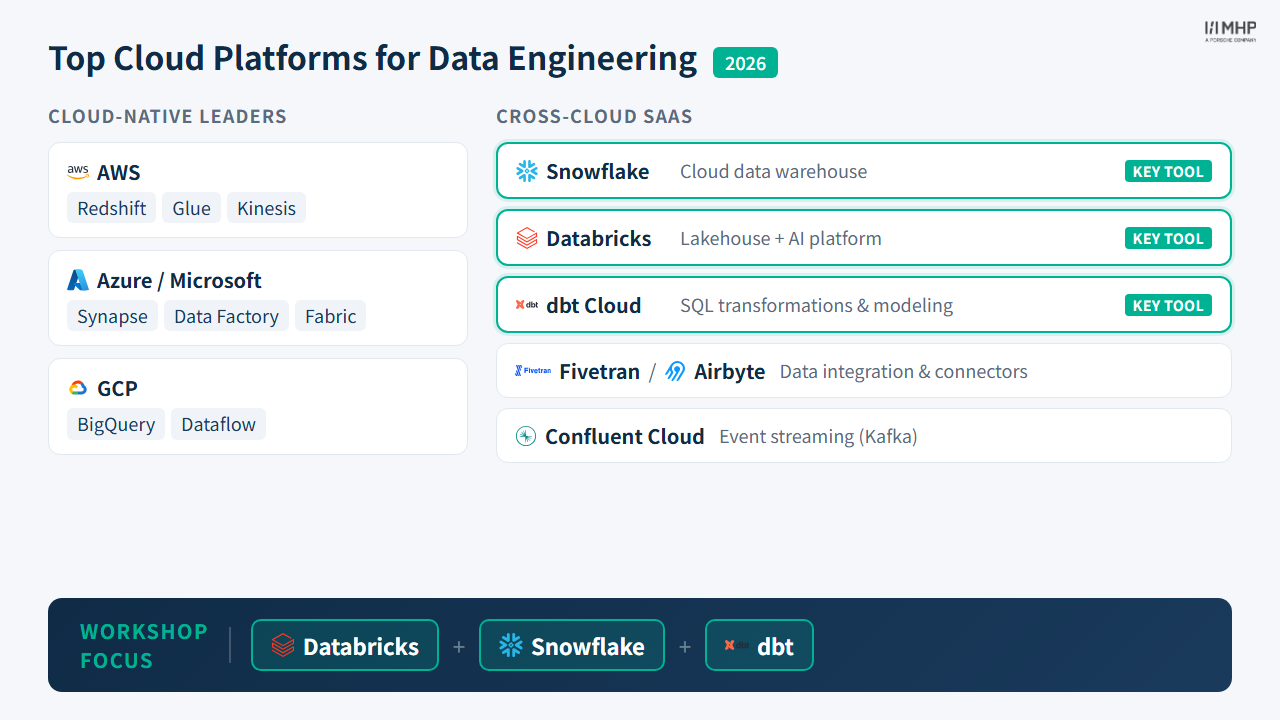Select the Fabric tag
Screen dimensions: 1280x720
[x=331, y=316]
